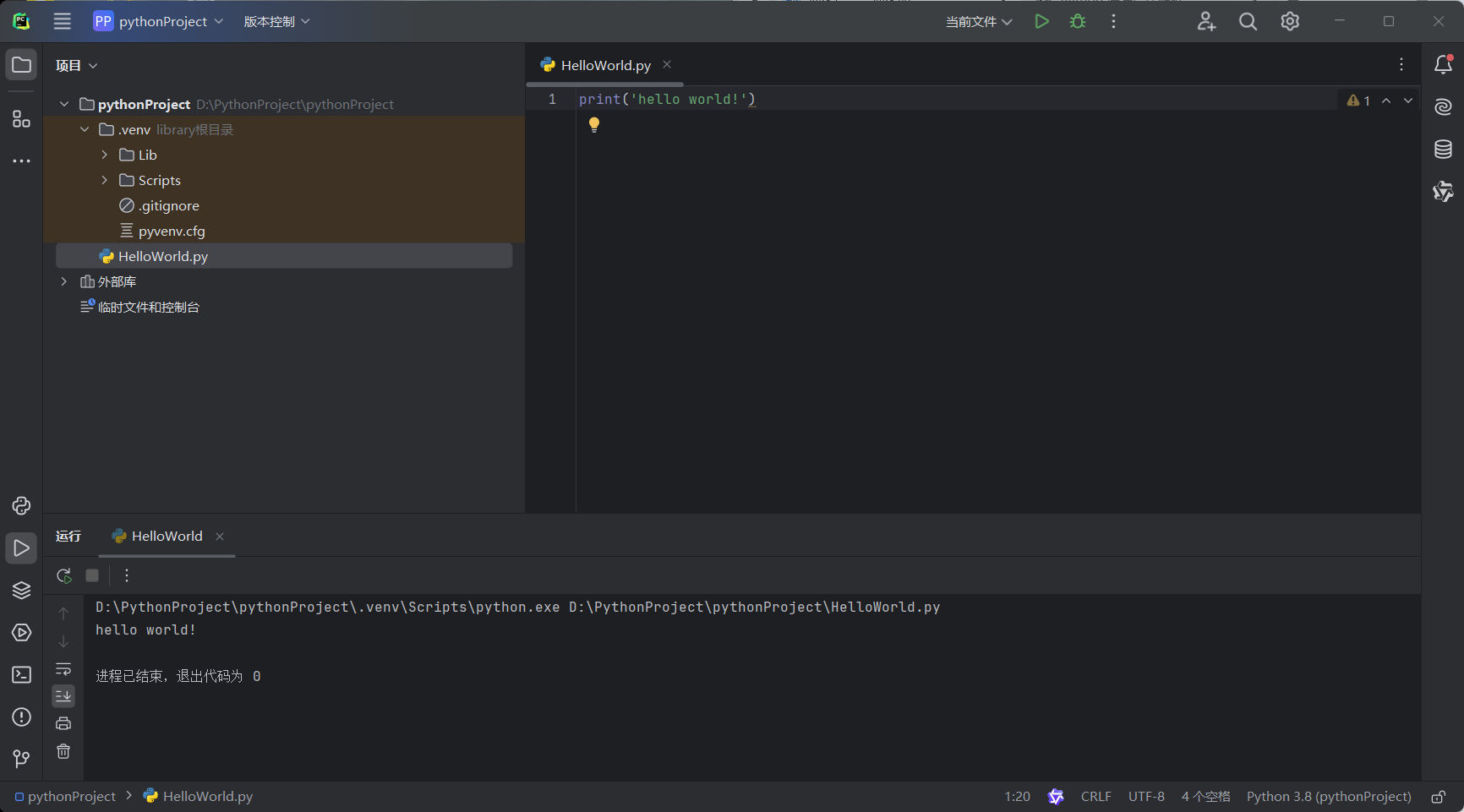The image size is (1464, 812).
Task: Select 临时文件和控制台 node
Action: 149,307
